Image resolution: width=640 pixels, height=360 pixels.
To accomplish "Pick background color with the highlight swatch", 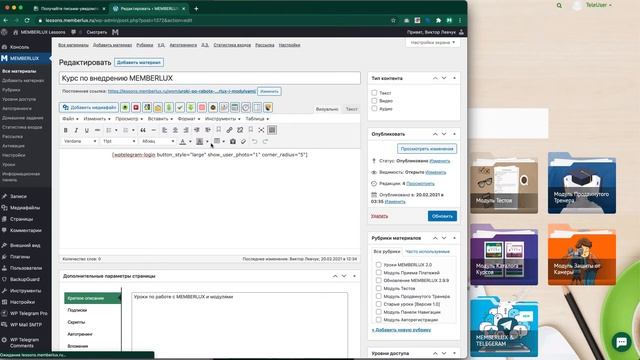I will 200,142.
